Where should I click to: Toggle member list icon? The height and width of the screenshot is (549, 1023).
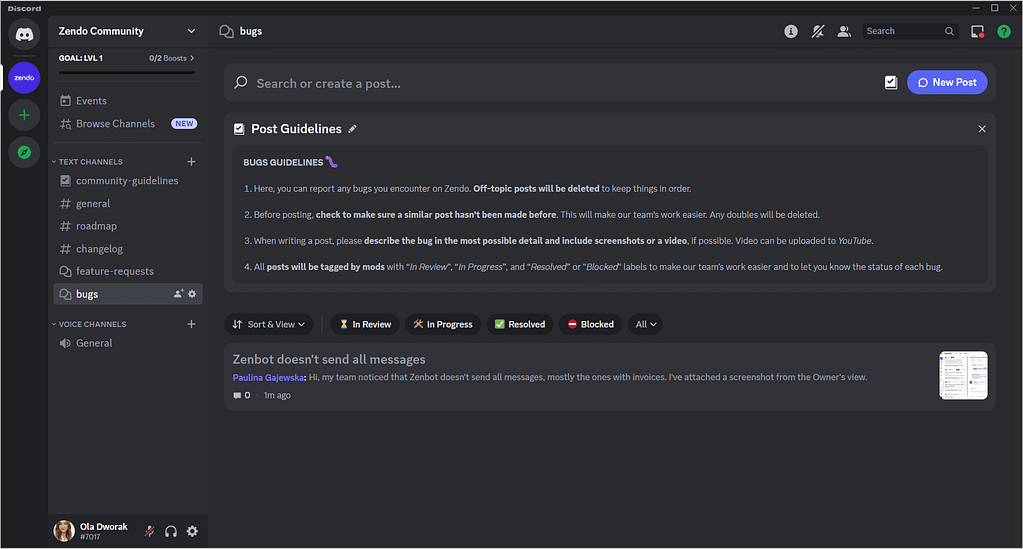pyautogui.click(x=844, y=31)
